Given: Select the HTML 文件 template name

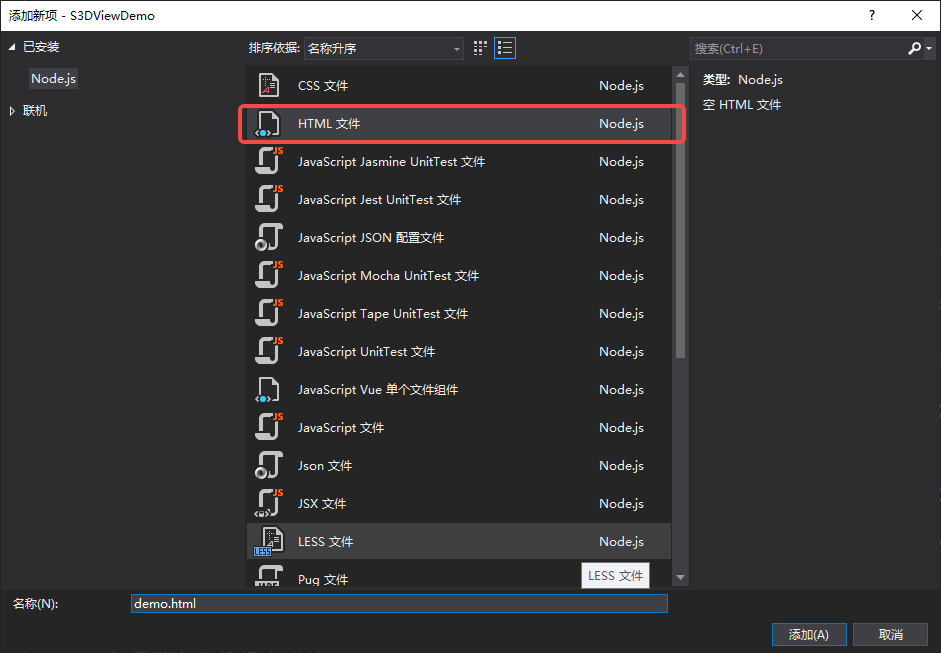Looking at the screenshot, I should point(329,124).
